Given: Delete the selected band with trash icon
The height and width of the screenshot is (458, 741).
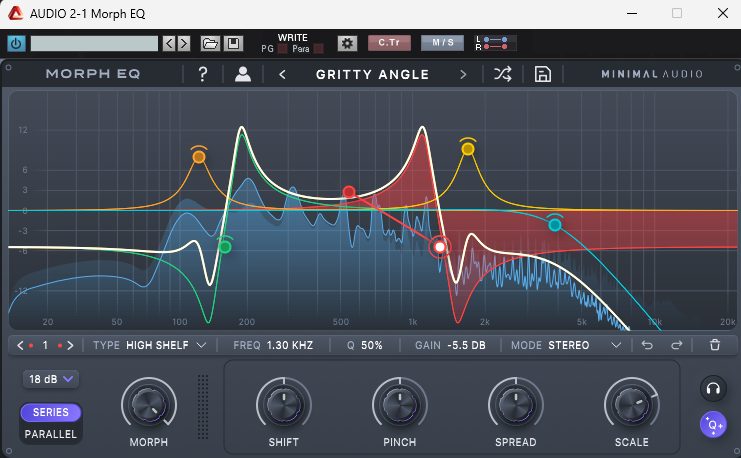Looking at the screenshot, I should pos(715,345).
